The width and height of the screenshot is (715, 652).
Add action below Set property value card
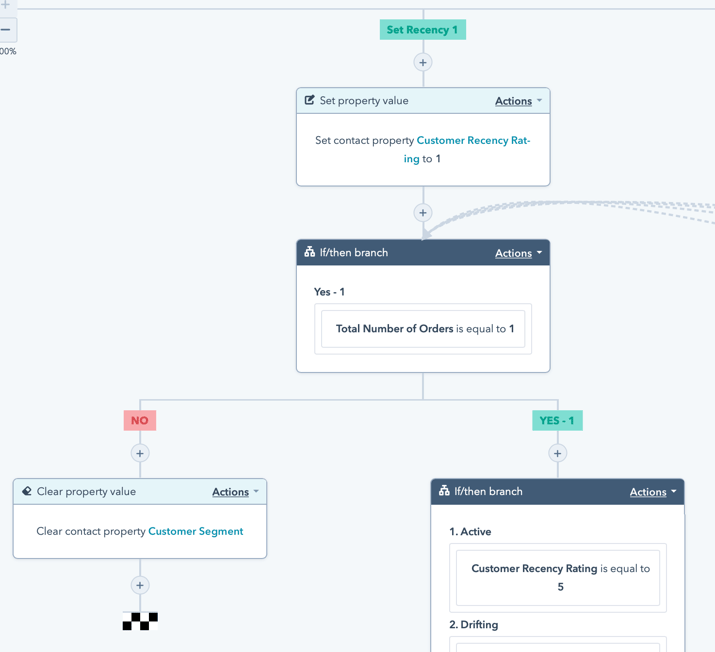(423, 213)
